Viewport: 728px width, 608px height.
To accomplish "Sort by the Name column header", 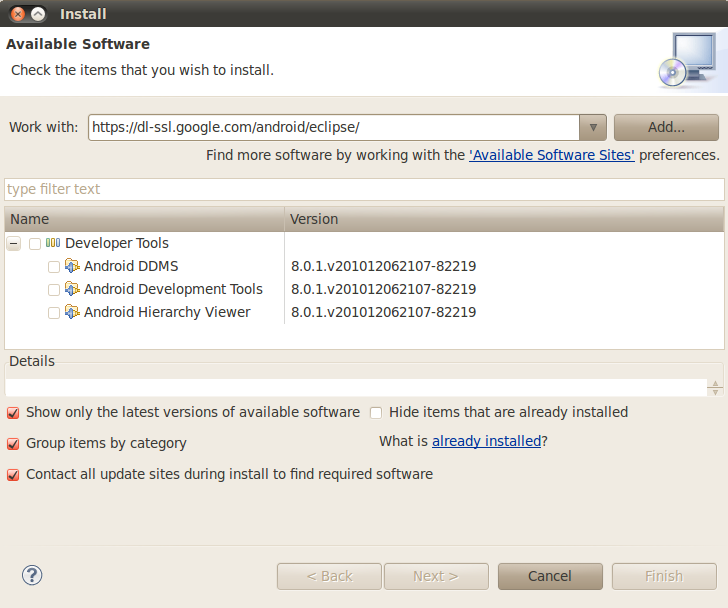I will tap(145, 219).
